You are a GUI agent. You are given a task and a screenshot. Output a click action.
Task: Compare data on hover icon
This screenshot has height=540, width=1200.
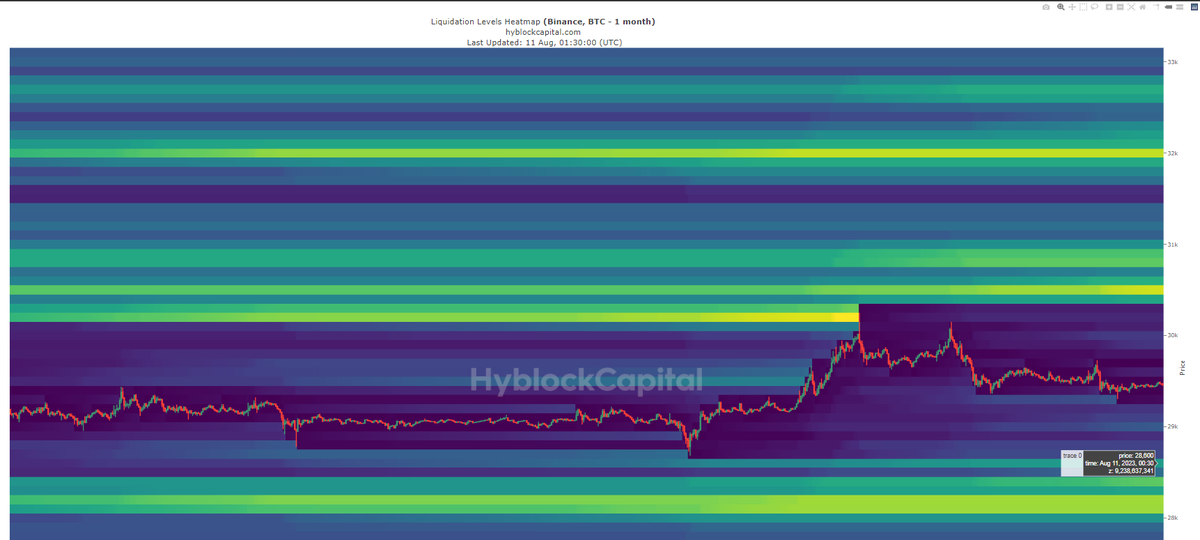click(x=1179, y=7)
